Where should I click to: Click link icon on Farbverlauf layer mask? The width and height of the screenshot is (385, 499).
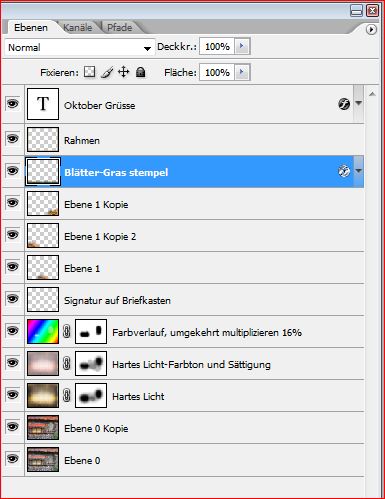[x=67, y=332]
